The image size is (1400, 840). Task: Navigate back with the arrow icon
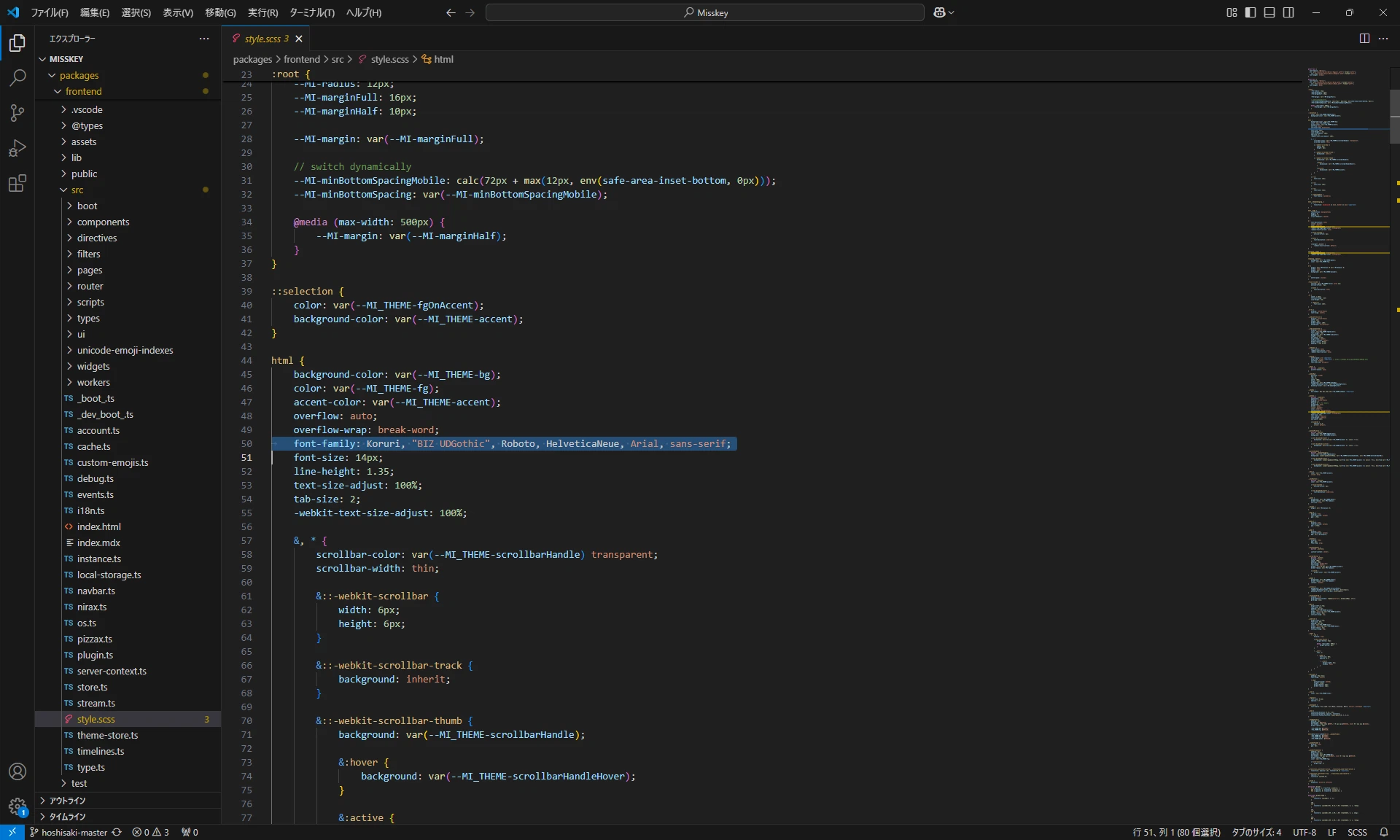point(450,12)
